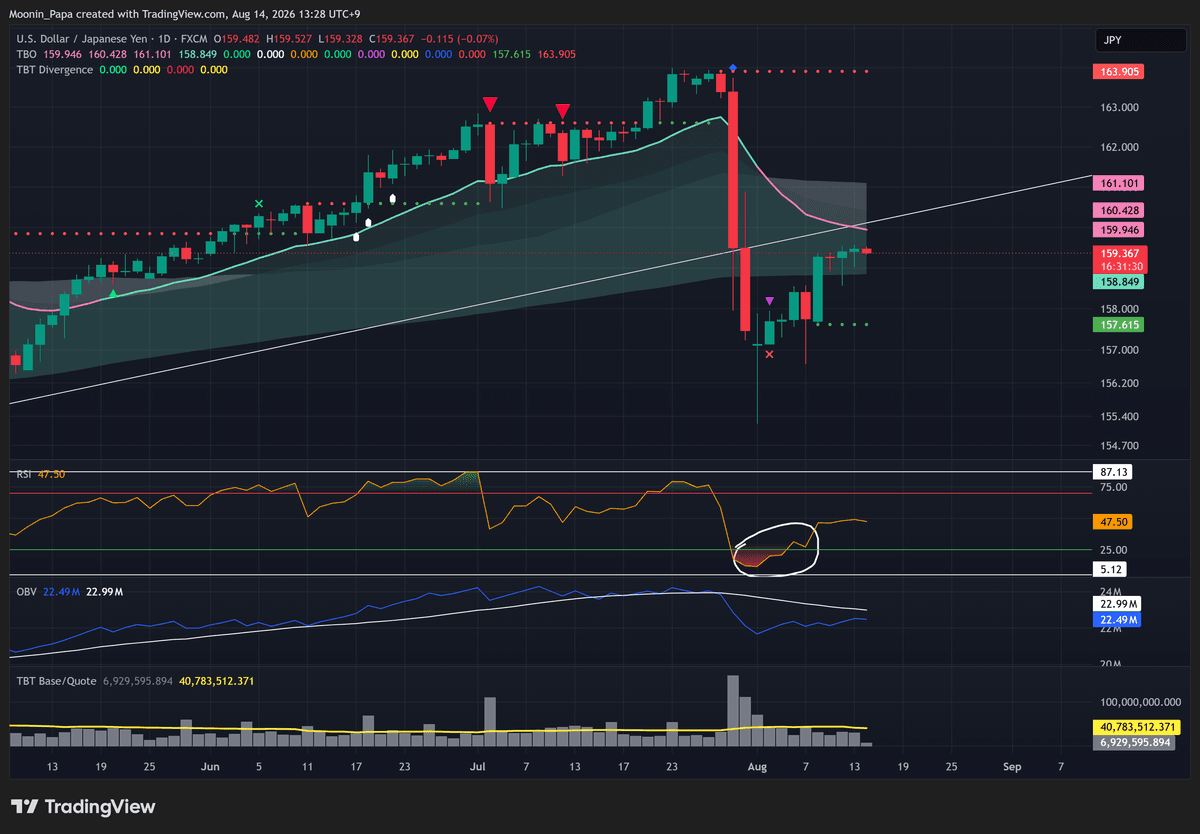Click the Sep label on time axis

[1011, 767]
